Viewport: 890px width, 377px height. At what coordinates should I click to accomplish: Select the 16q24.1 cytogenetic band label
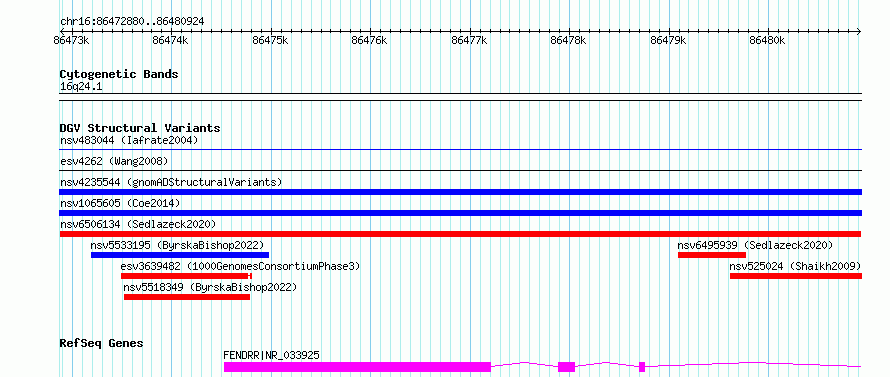pos(81,87)
